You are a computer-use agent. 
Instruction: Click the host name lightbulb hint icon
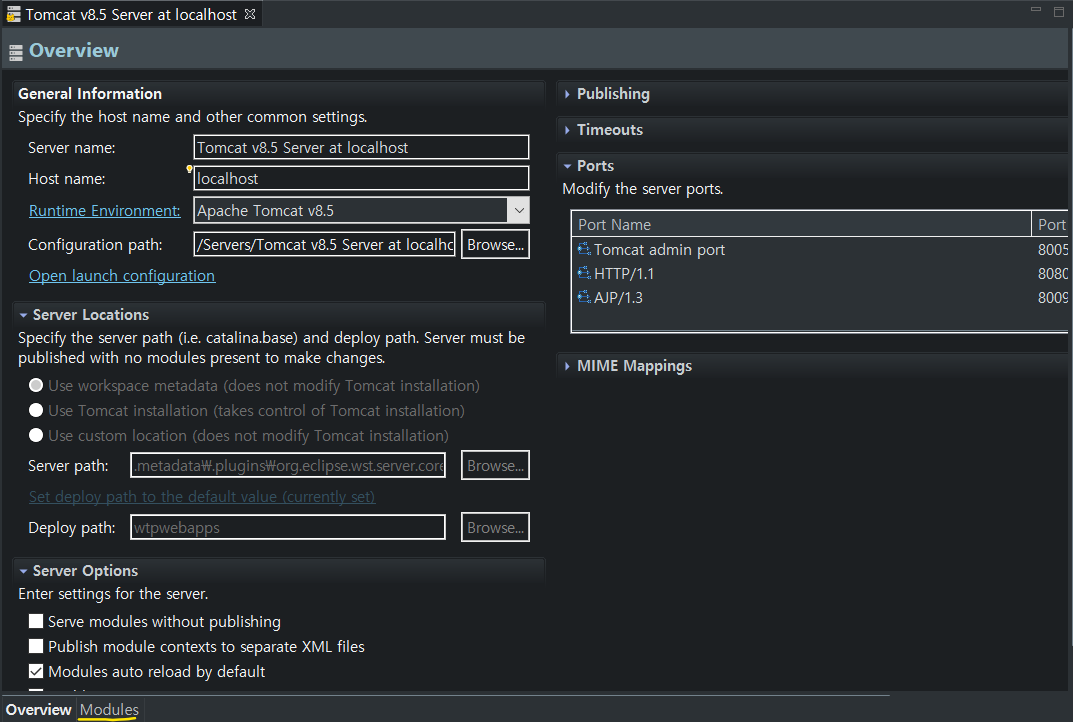point(189,169)
